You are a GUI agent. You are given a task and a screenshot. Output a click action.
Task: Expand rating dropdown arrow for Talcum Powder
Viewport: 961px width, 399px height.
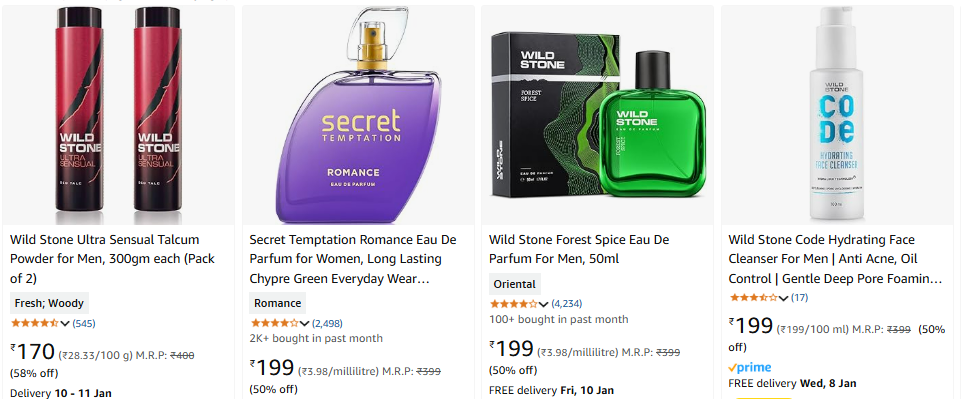65,324
